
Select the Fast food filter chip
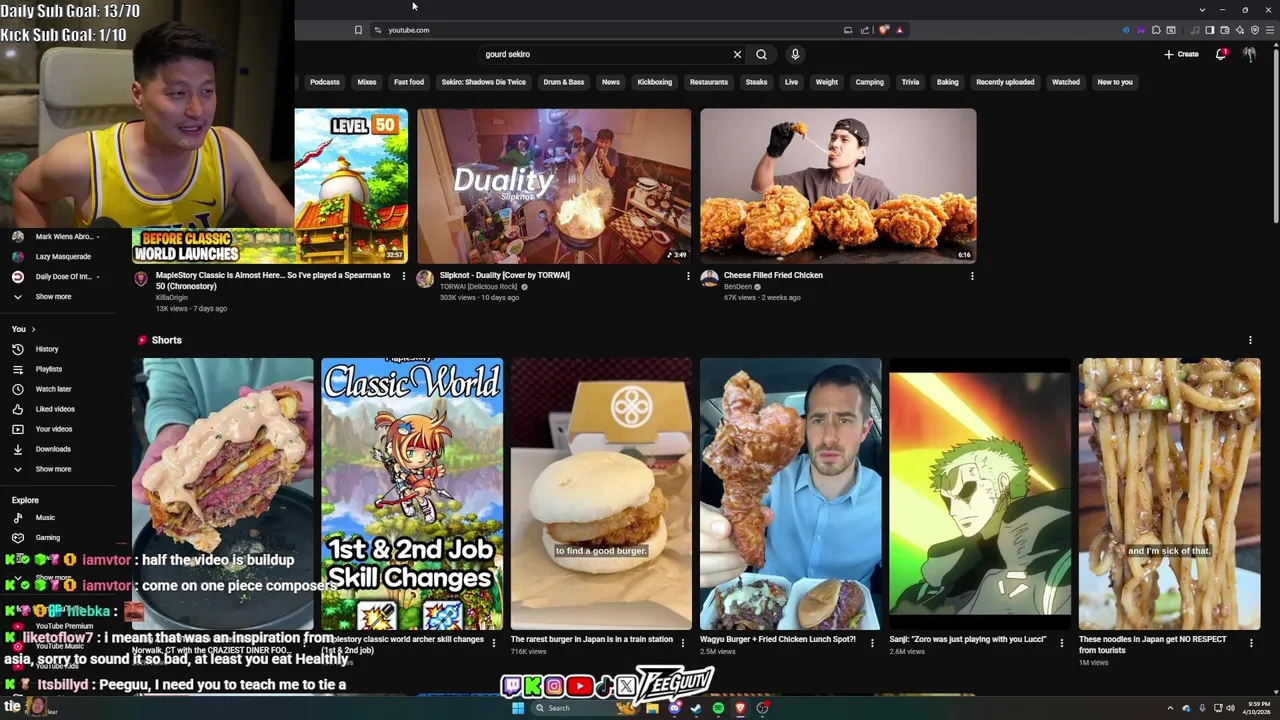(409, 82)
